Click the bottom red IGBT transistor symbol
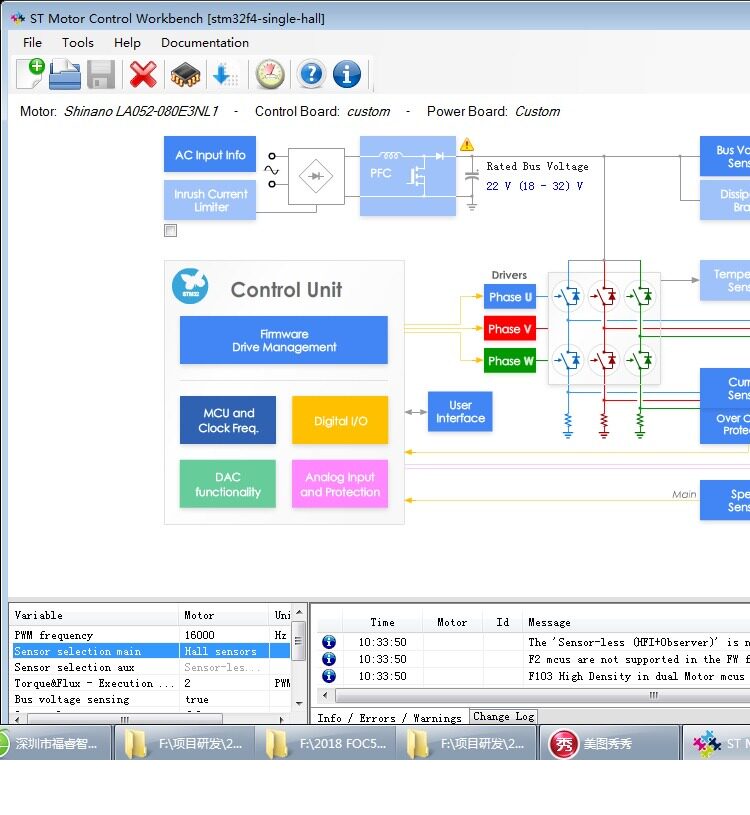This screenshot has height=815, width=750. tap(603, 360)
